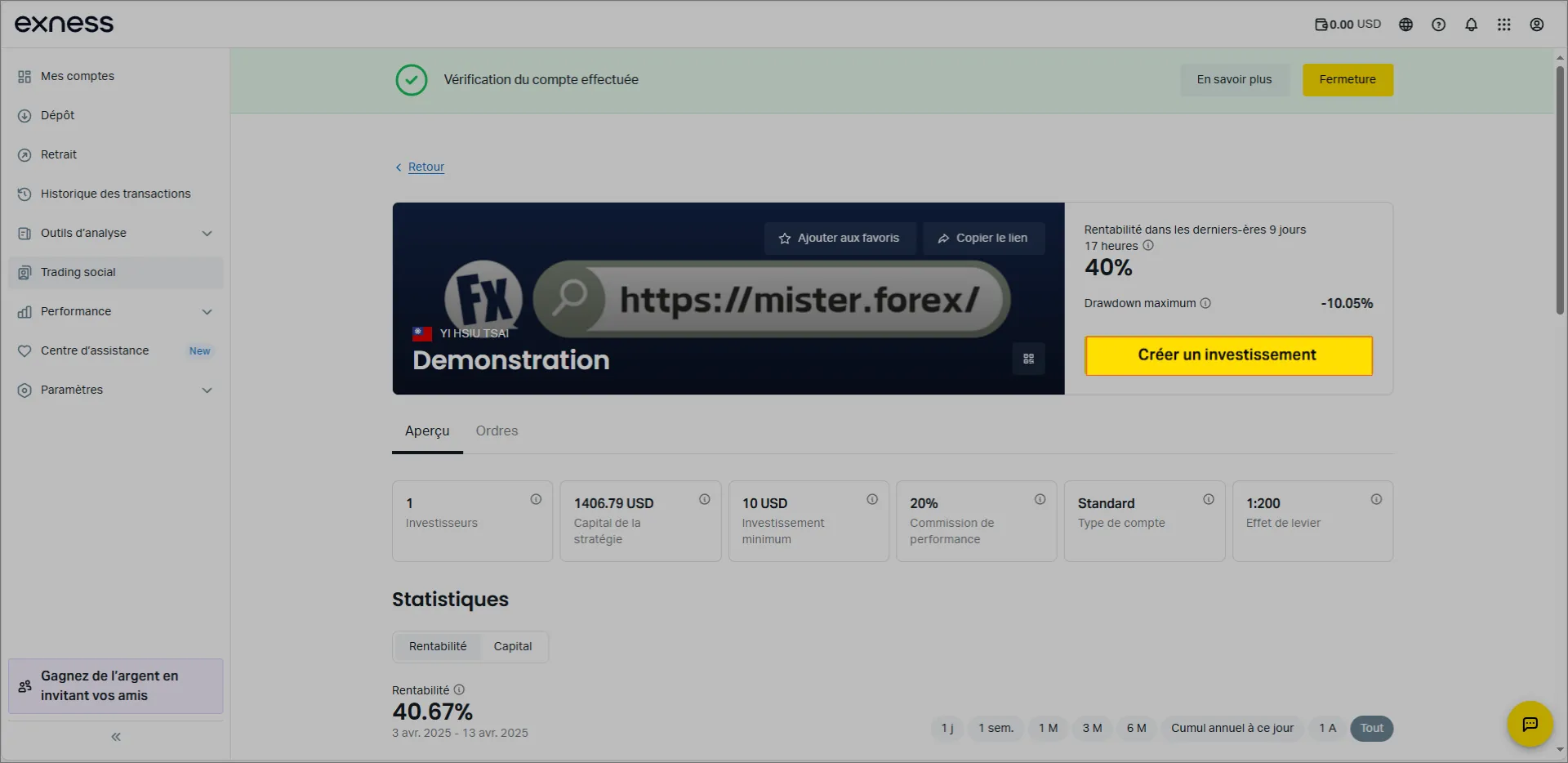Open the live chat bubble
The width and height of the screenshot is (1568, 763).
pos(1530,724)
